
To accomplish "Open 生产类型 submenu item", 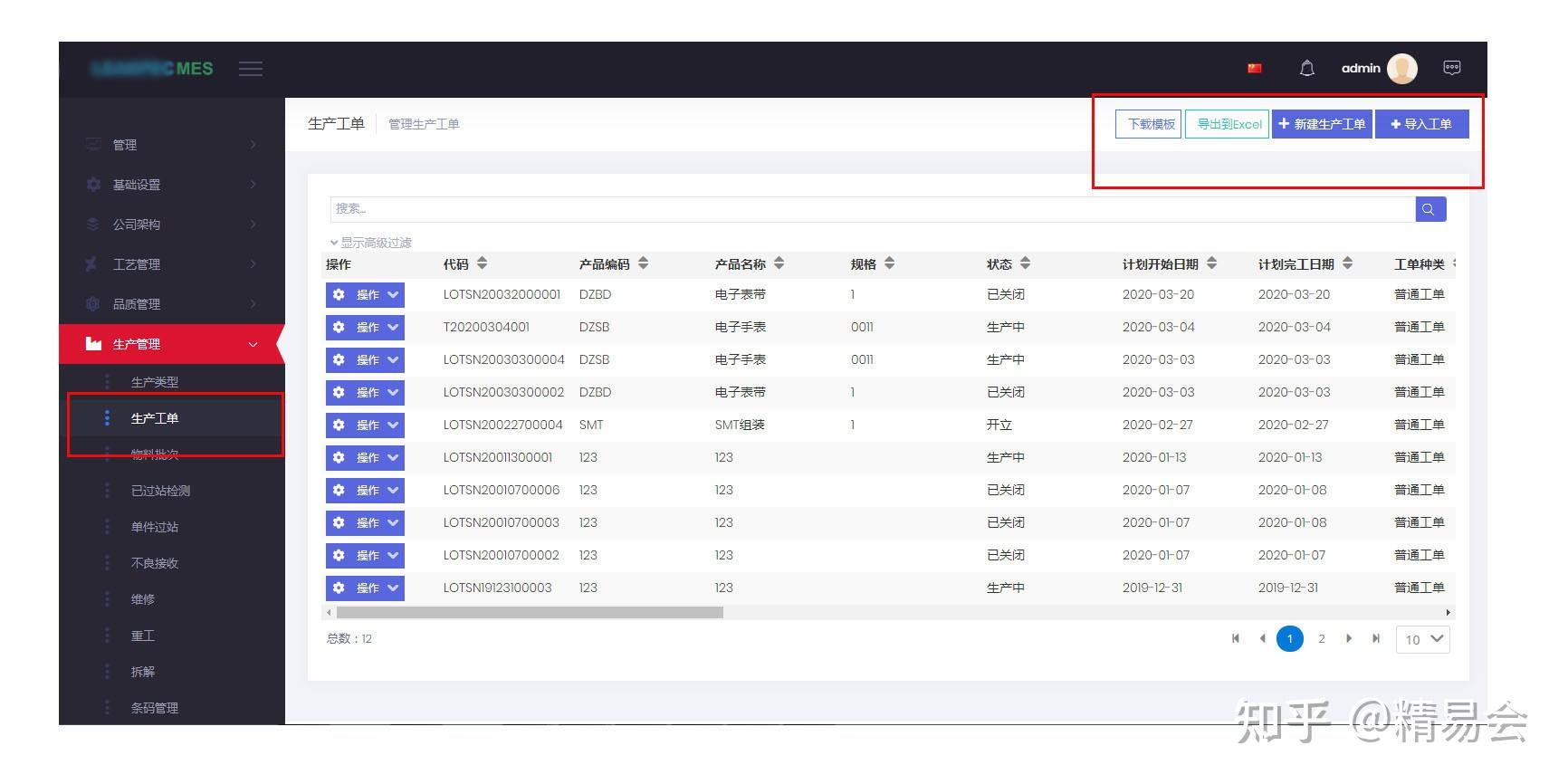I will [155, 382].
